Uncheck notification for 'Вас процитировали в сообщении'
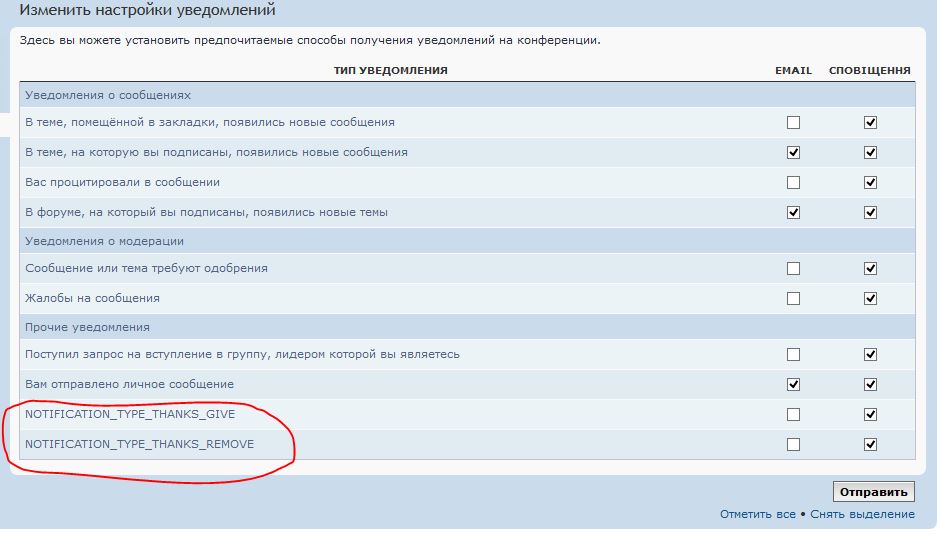 (x=870, y=183)
